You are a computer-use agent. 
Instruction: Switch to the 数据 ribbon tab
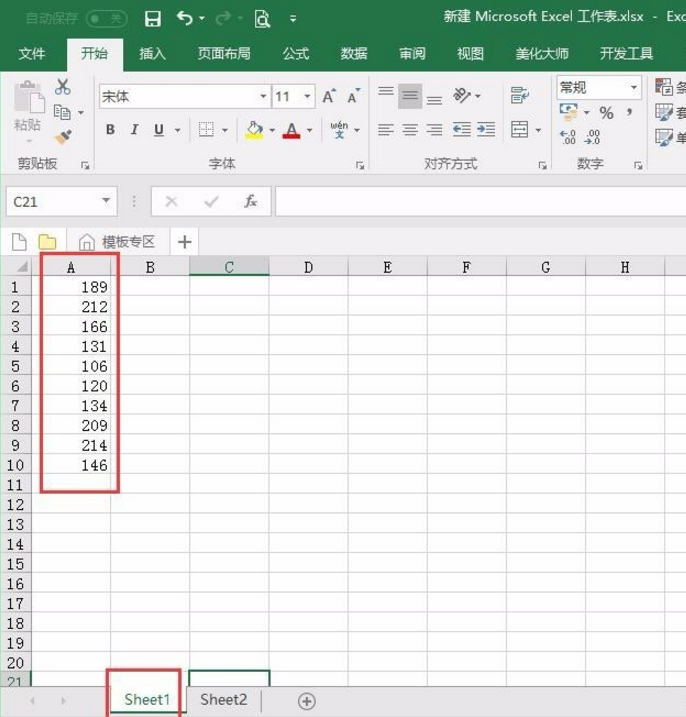[x=354, y=54]
